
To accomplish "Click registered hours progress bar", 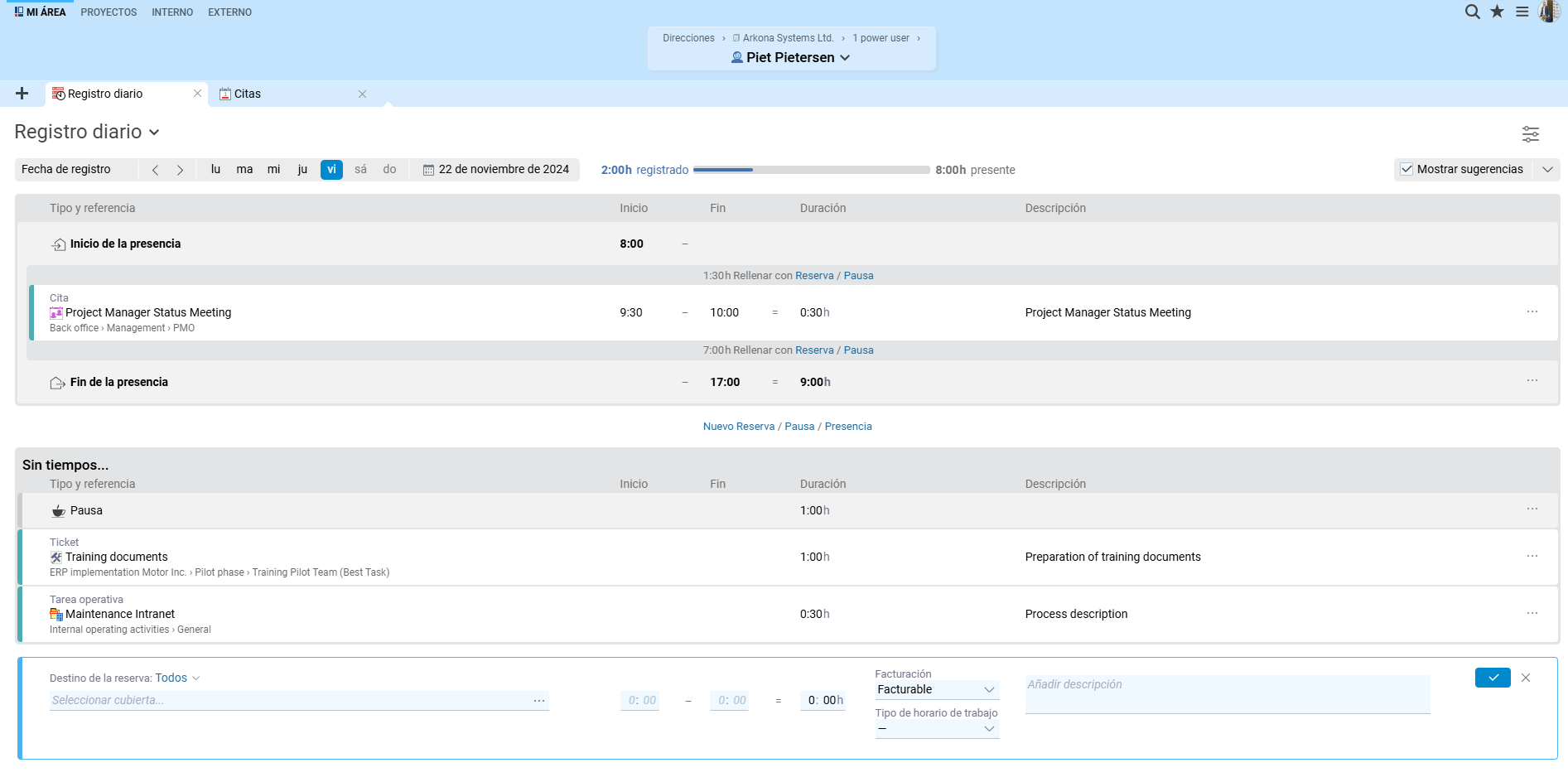I will [x=811, y=170].
